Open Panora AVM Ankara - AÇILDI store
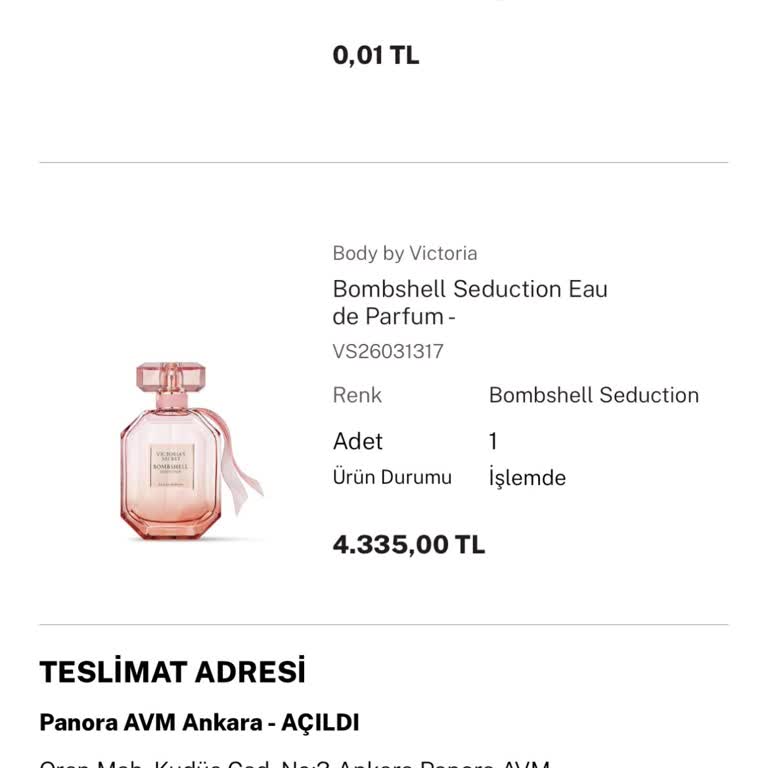 click(199, 722)
